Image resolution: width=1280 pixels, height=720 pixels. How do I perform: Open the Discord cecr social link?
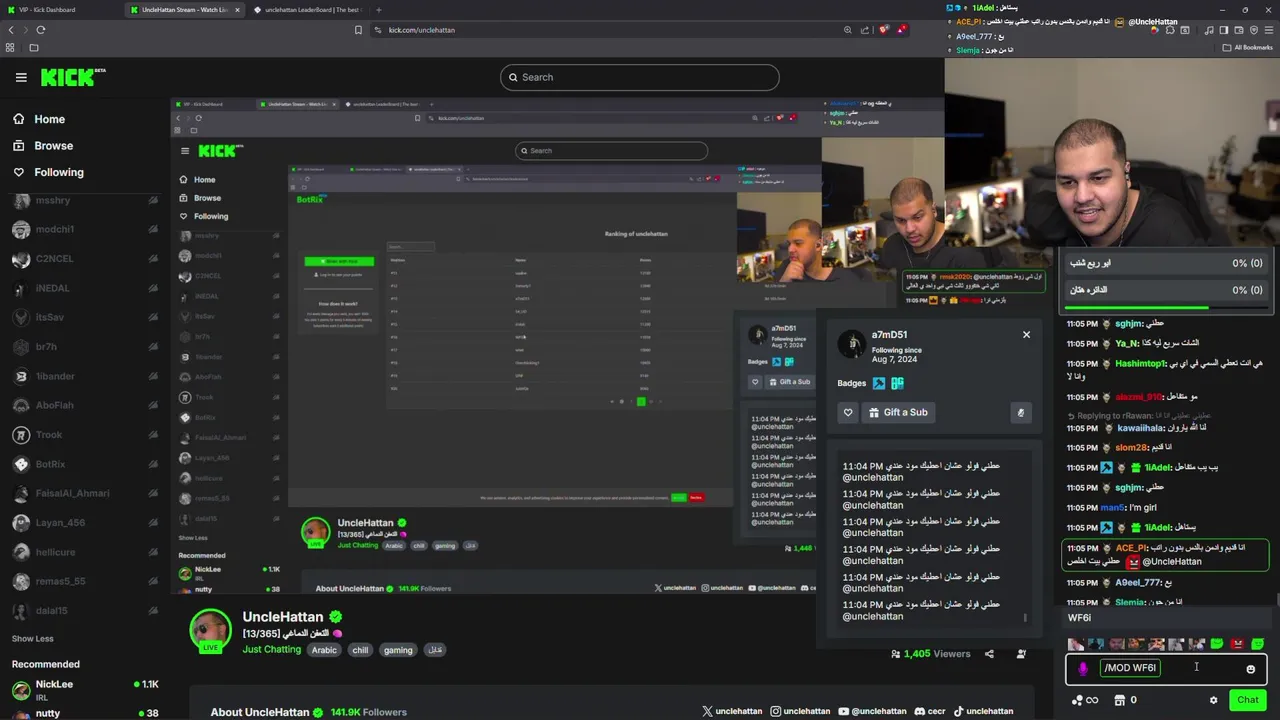tap(929, 711)
